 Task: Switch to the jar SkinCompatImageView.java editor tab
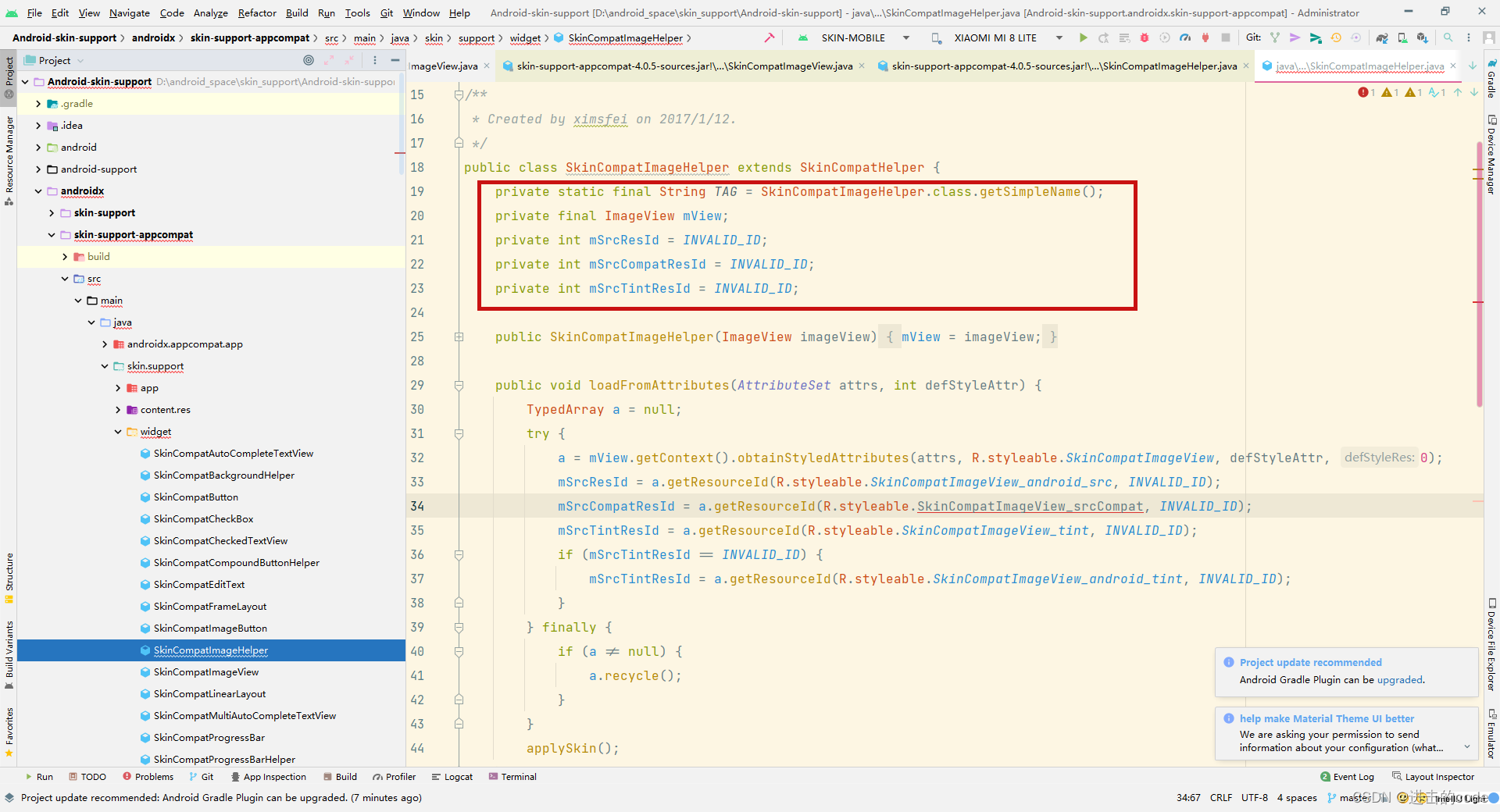click(x=684, y=66)
